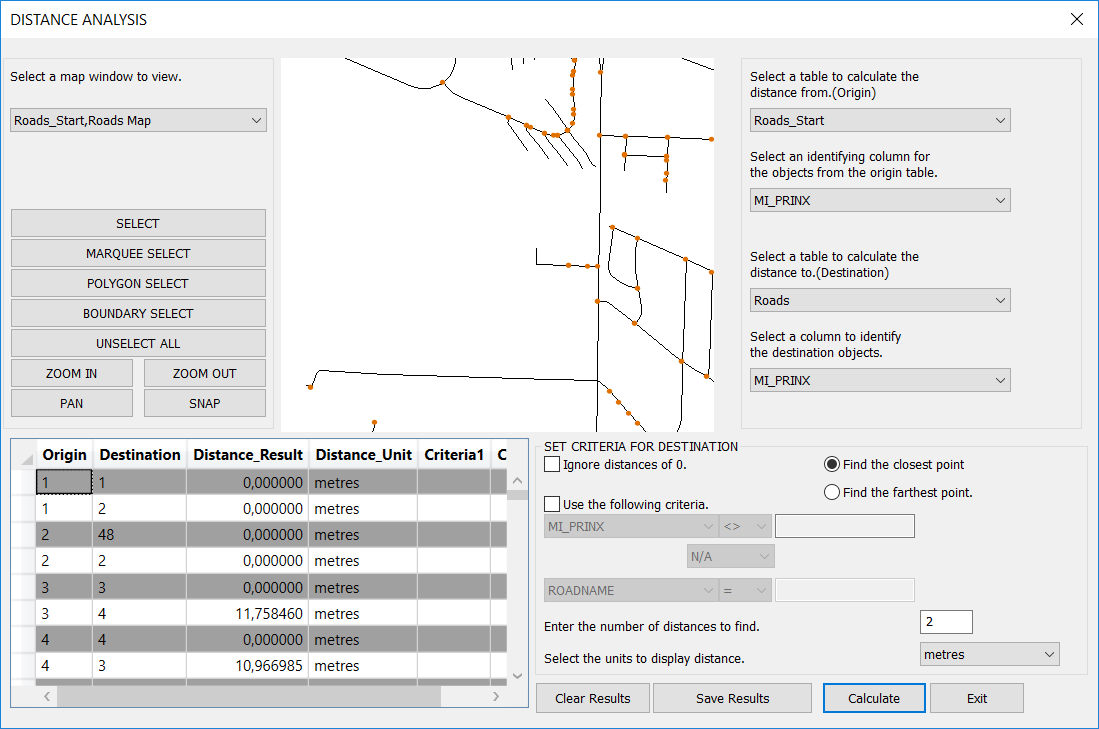The height and width of the screenshot is (729, 1099).
Task: Enable the SNAP tool
Action: click(x=204, y=403)
